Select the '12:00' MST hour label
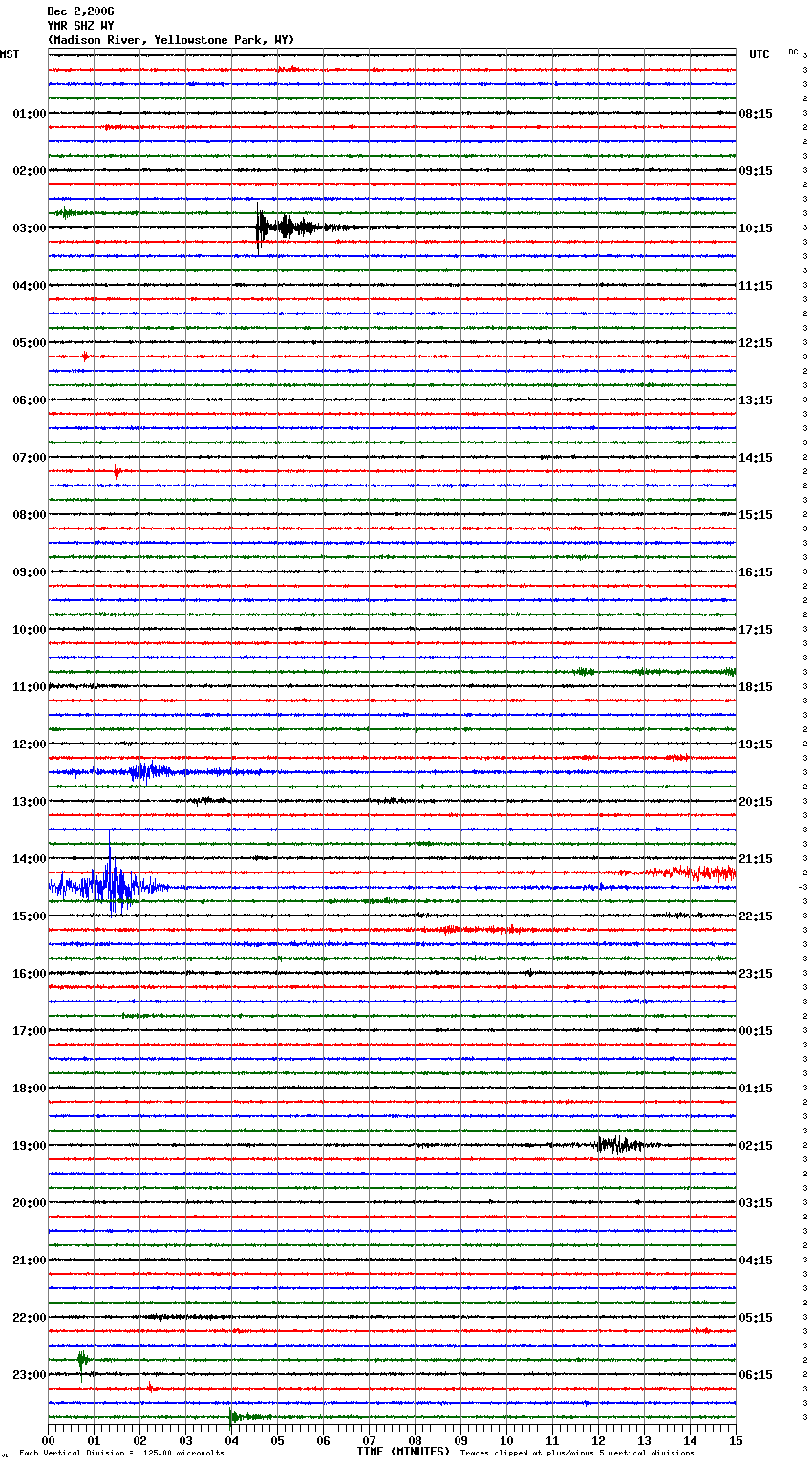Viewport: 812px width, 1466px height. click(x=30, y=744)
